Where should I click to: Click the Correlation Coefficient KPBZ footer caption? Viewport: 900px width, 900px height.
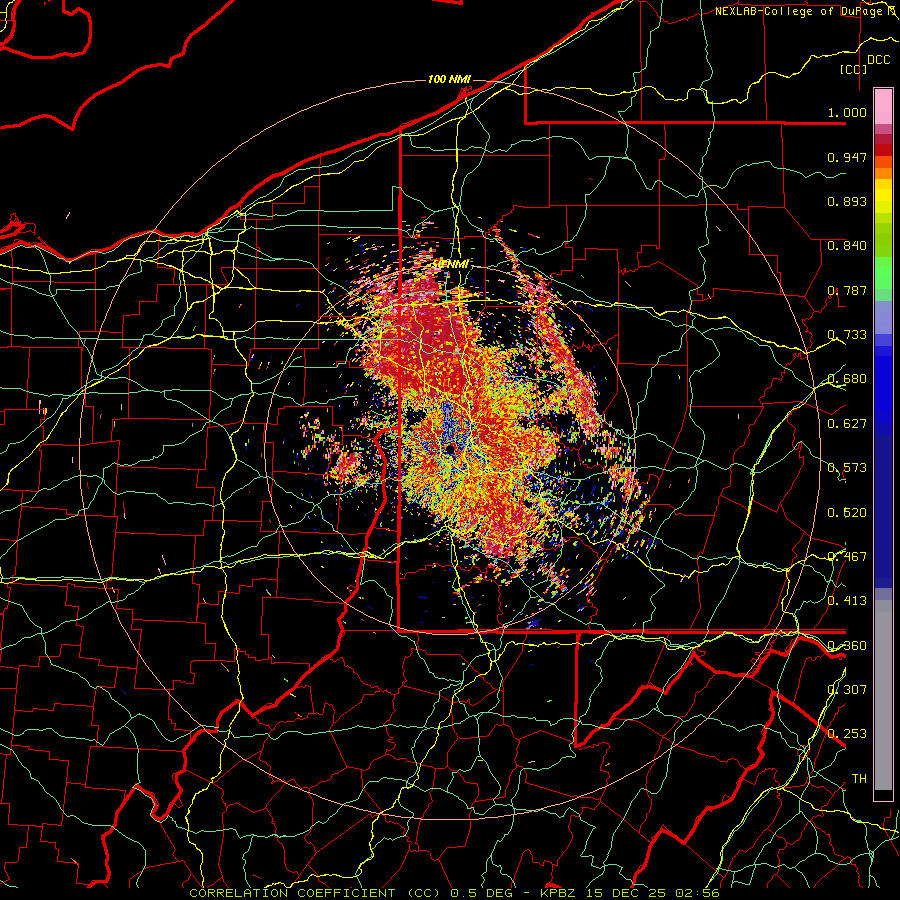coord(454,893)
